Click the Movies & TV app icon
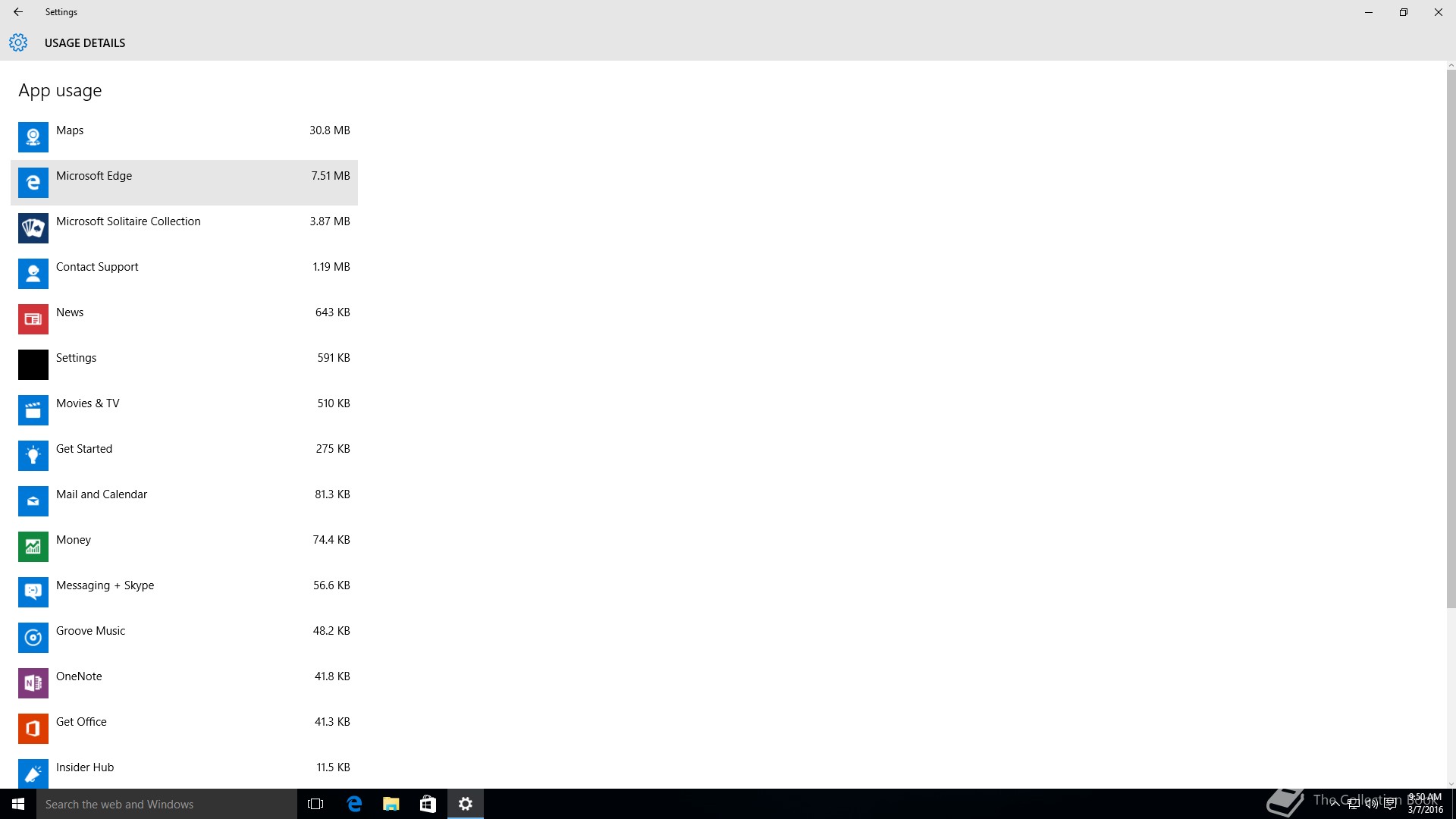This screenshot has height=819, width=1456. pyautogui.click(x=33, y=410)
